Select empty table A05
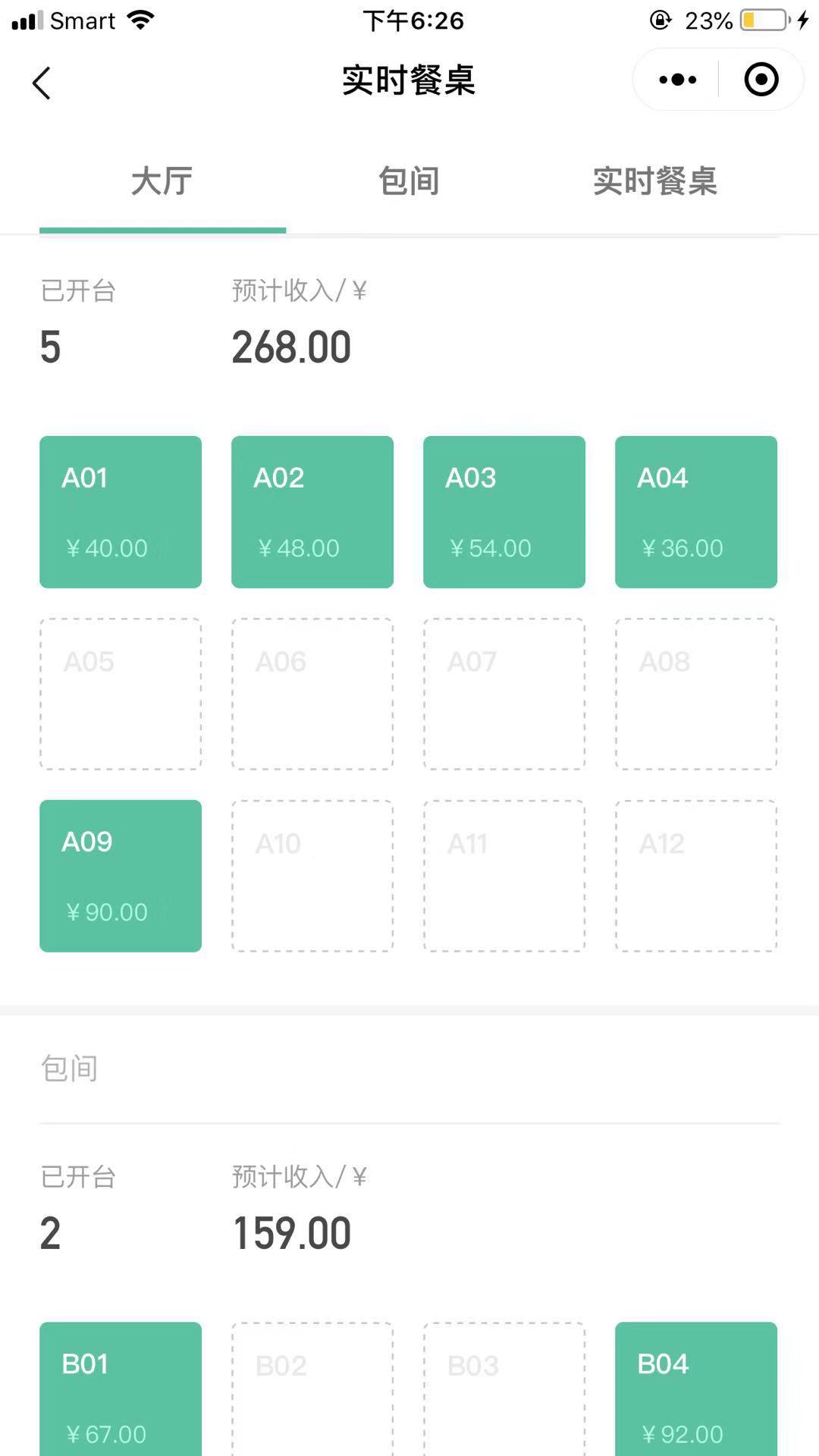819x1456 pixels. point(121,694)
